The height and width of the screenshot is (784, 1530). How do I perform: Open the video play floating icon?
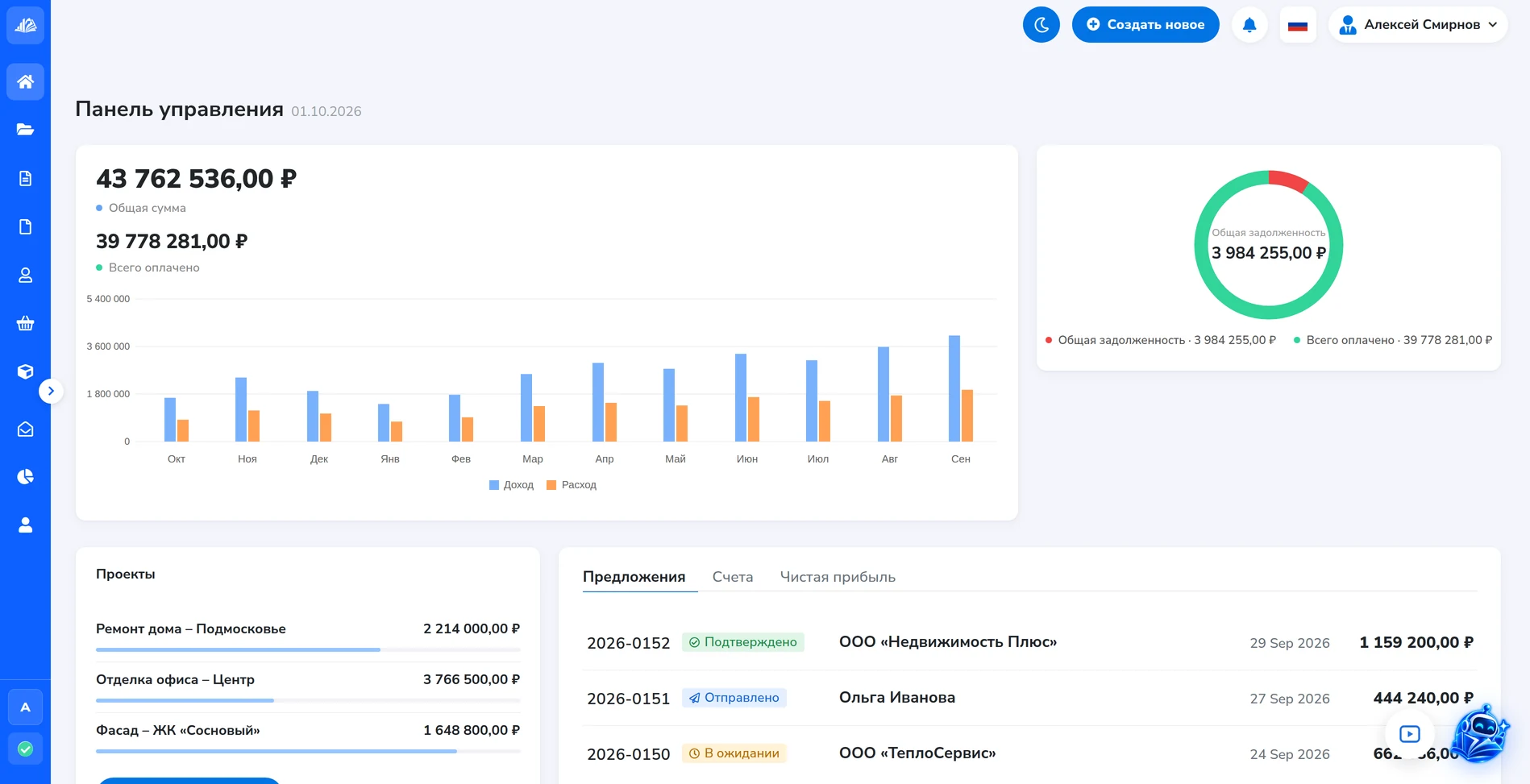pyautogui.click(x=1409, y=734)
